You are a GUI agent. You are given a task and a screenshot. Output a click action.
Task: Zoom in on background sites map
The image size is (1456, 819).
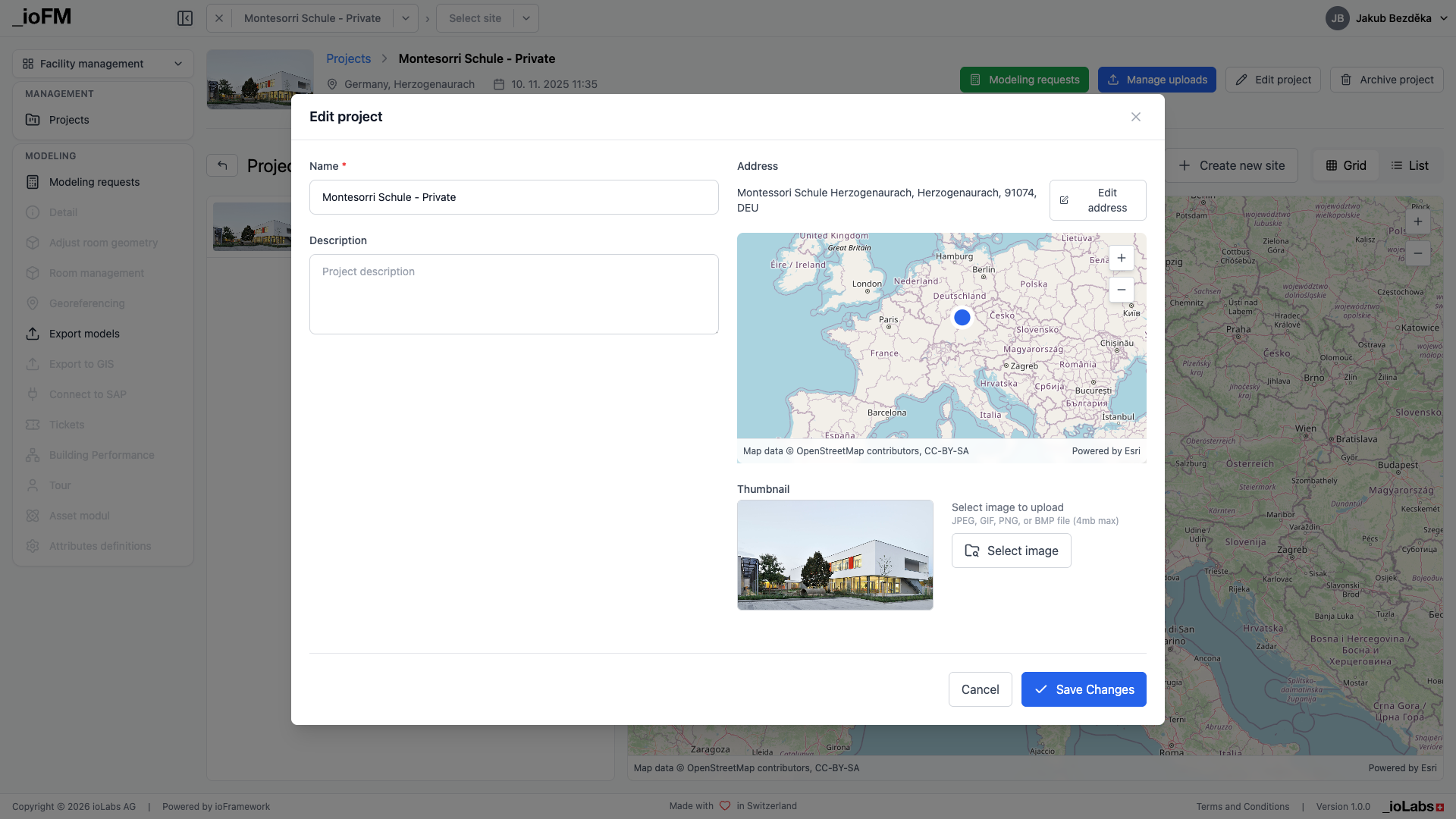[1417, 221]
